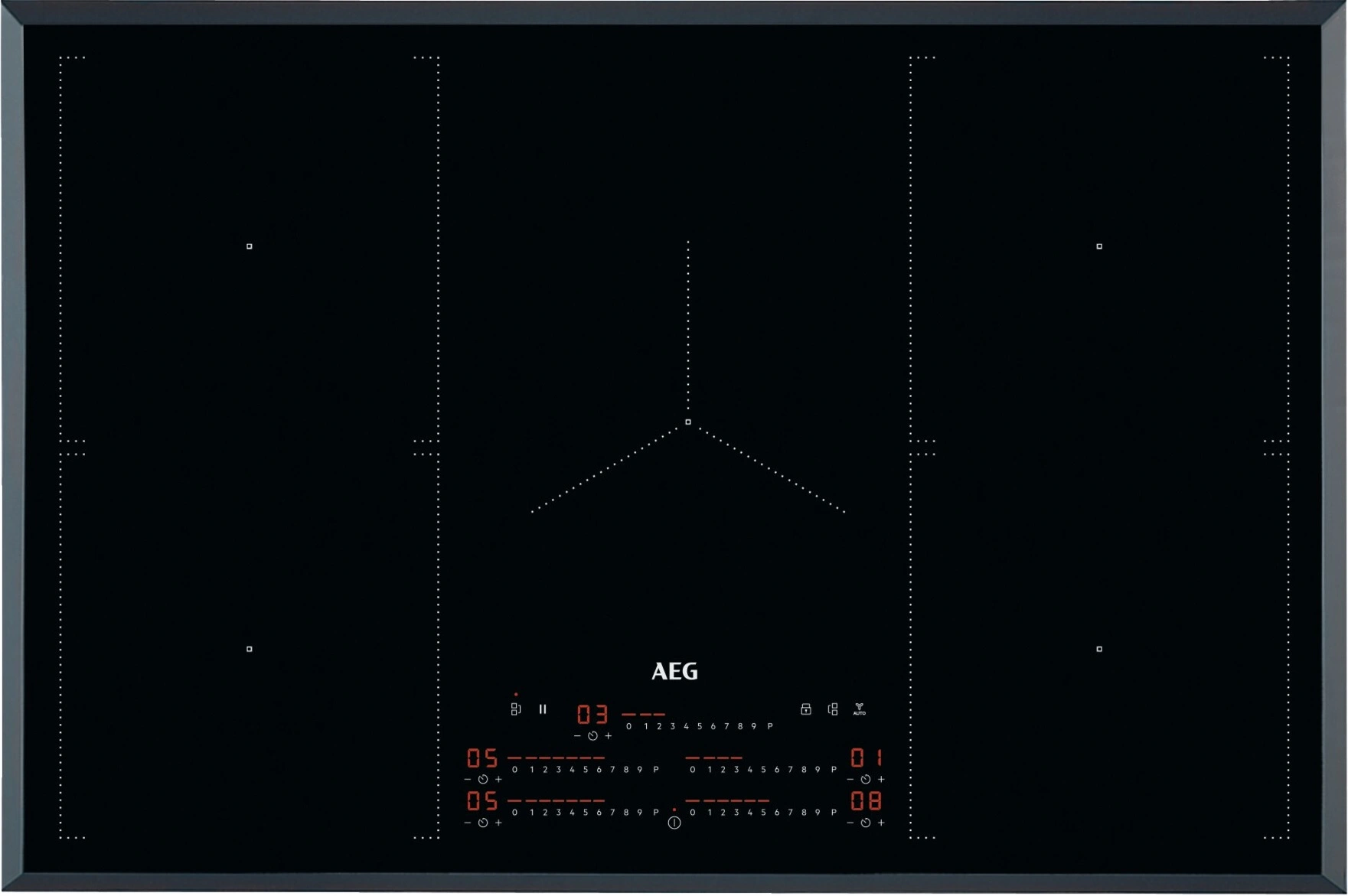The width and height of the screenshot is (1348, 896).
Task: Set upper-left 05 zone slider to level 9
Action: click(x=639, y=770)
